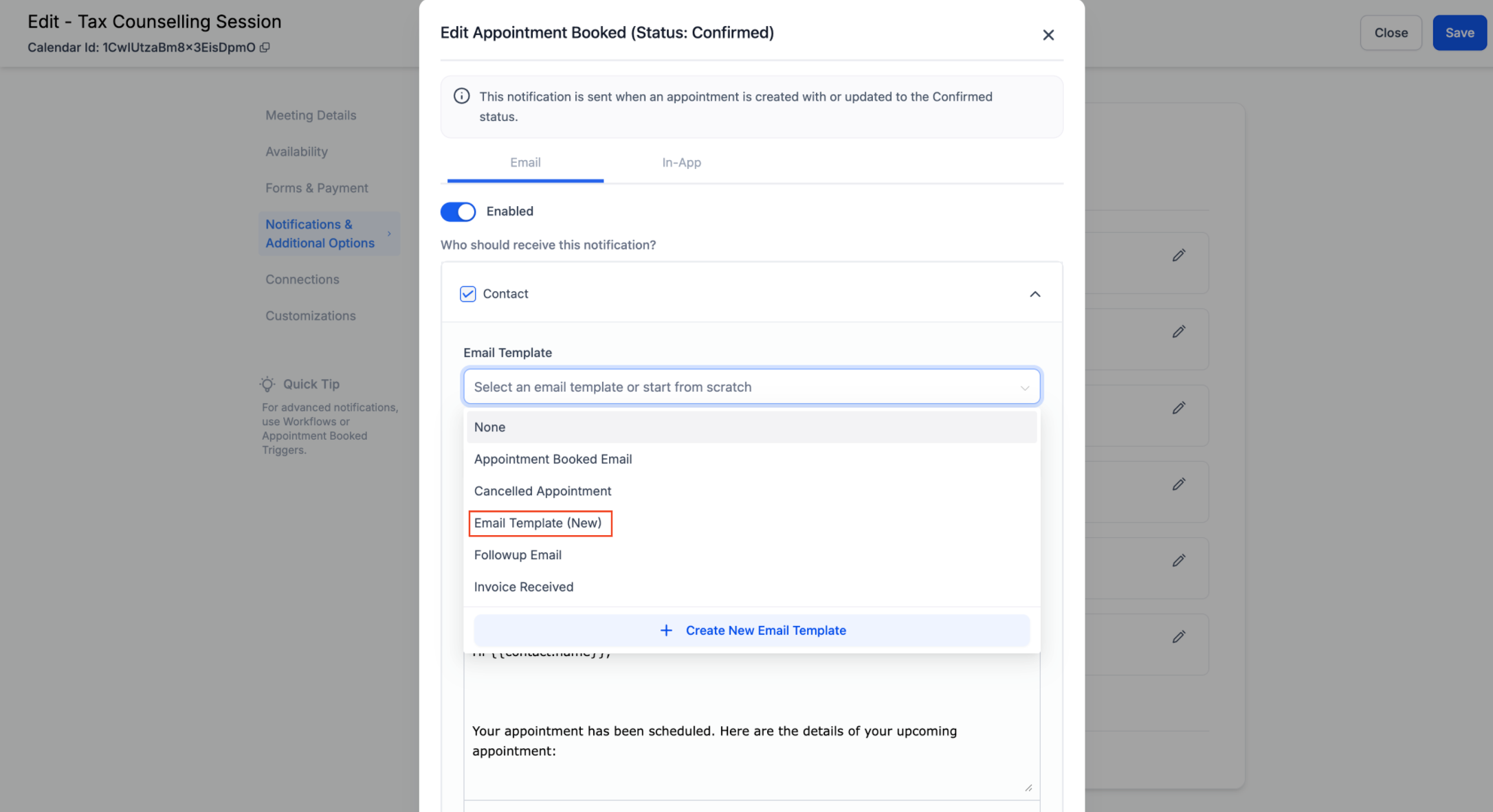Click the fourth pencil edit icon
1493x812 pixels.
pos(1179,484)
